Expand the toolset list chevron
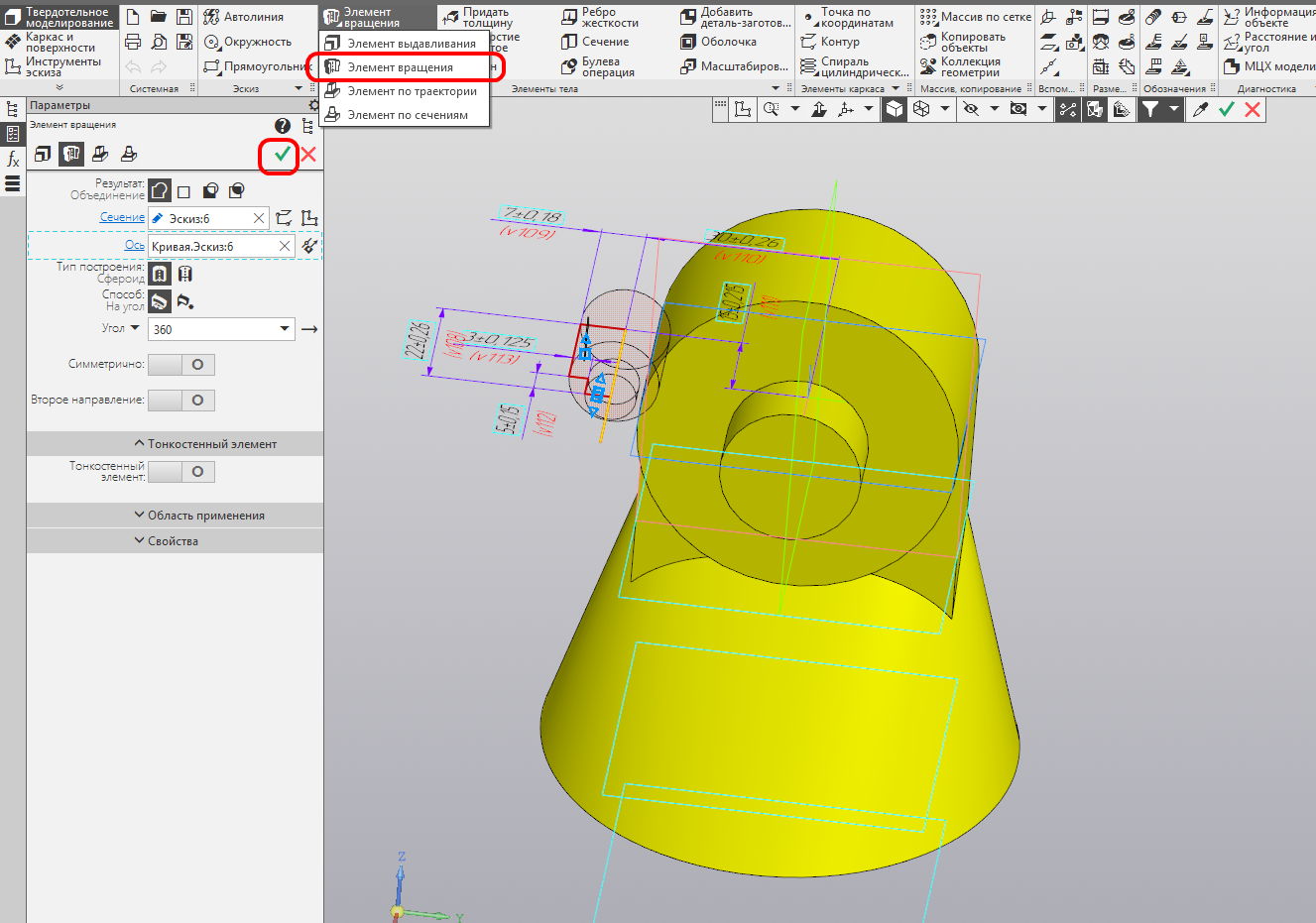 coord(60,87)
